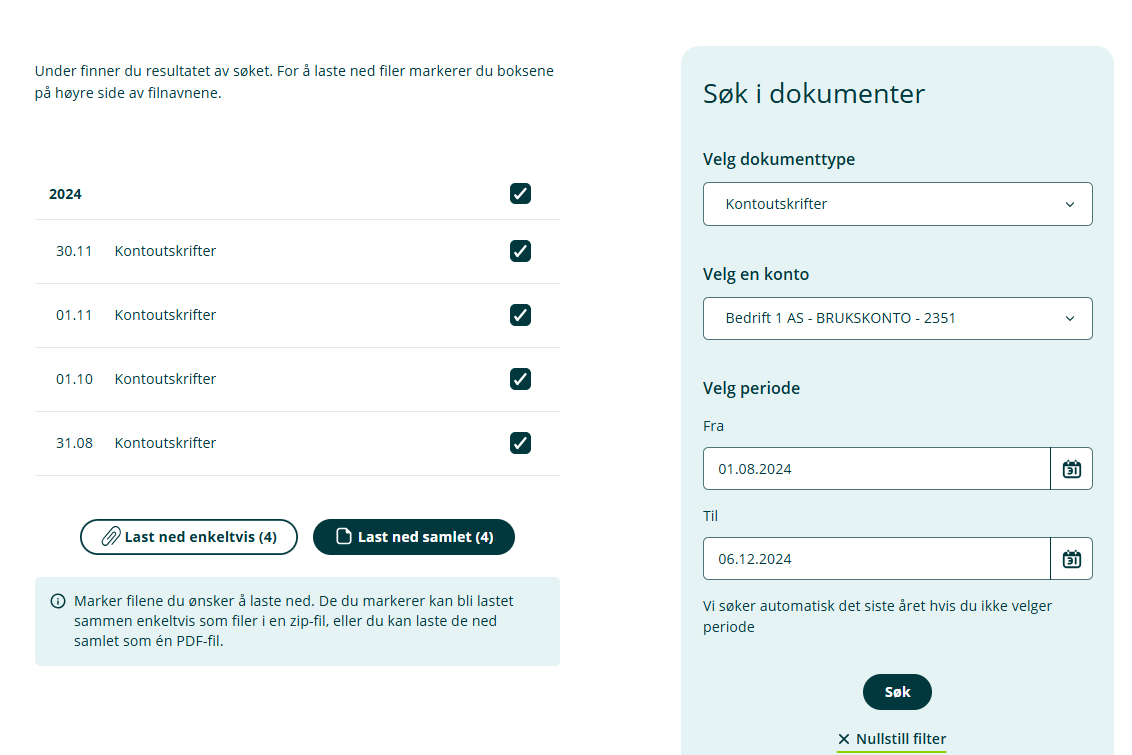The image size is (1132, 755).
Task: Click the Fra date input field
Action: click(x=876, y=469)
